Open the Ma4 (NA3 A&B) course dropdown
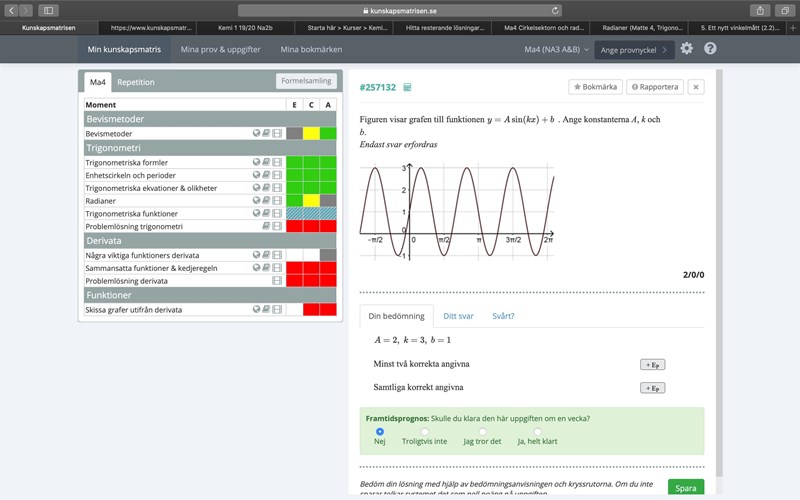The height and width of the screenshot is (500, 800). tap(555, 49)
